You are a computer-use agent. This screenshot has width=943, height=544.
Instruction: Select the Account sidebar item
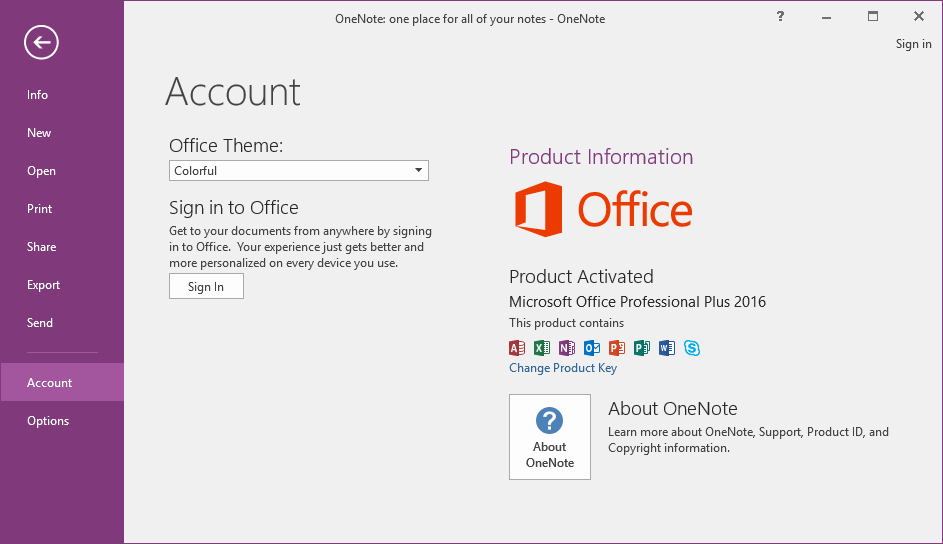coord(62,382)
